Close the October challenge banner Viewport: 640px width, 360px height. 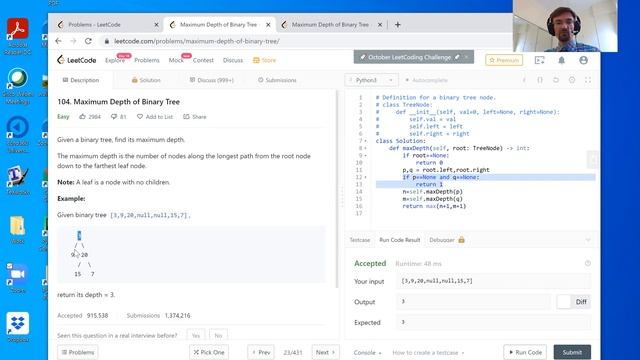tap(467, 57)
